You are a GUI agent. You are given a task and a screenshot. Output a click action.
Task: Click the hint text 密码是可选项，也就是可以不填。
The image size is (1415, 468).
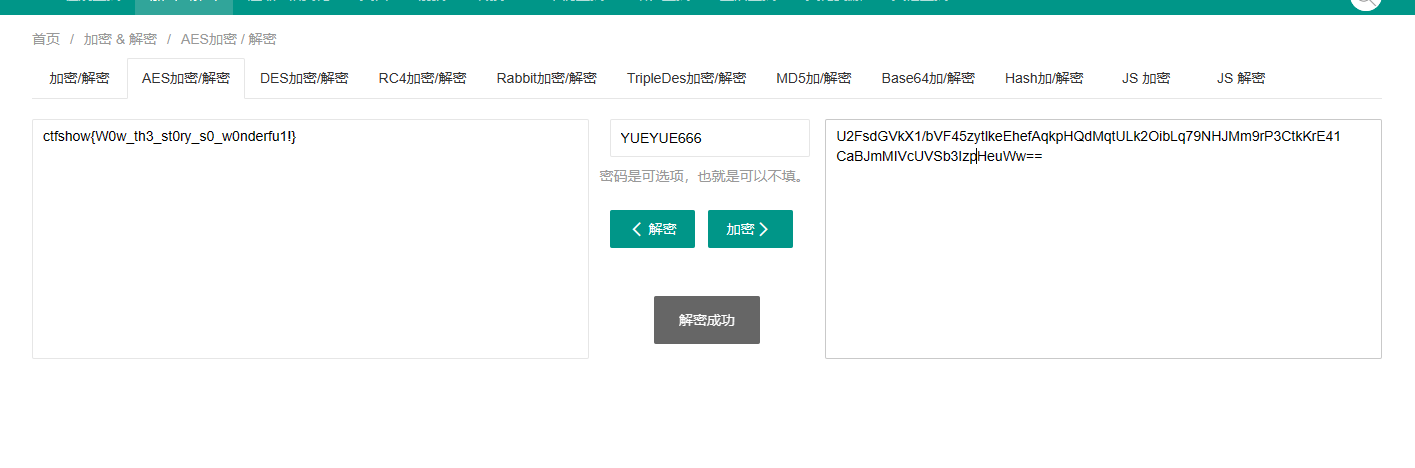pyautogui.click(x=703, y=176)
